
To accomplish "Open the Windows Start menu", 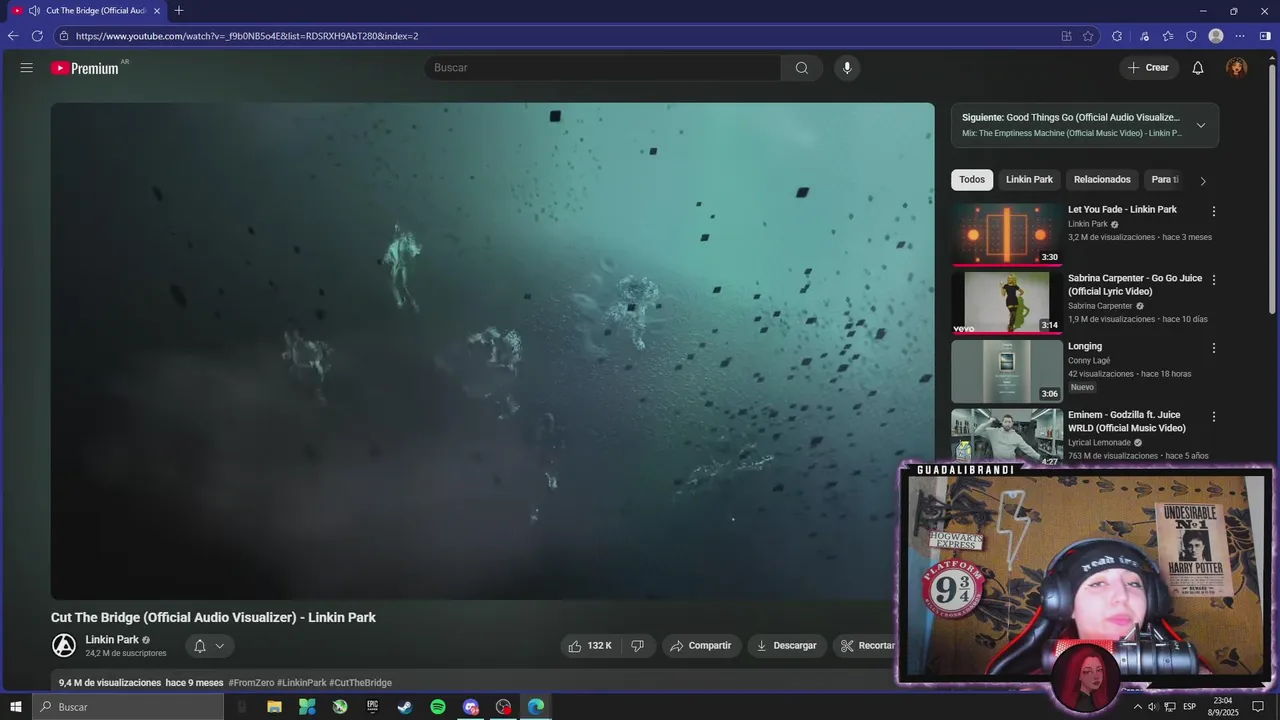I will pyautogui.click(x=16, y=707).
